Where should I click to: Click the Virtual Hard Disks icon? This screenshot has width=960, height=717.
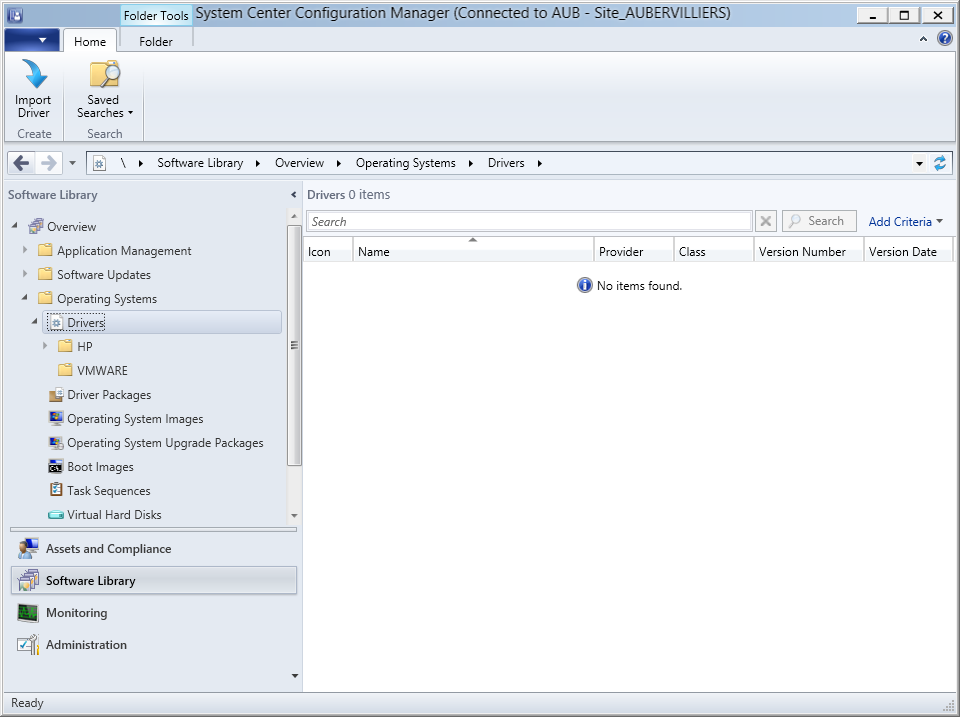tap(56, 515)
